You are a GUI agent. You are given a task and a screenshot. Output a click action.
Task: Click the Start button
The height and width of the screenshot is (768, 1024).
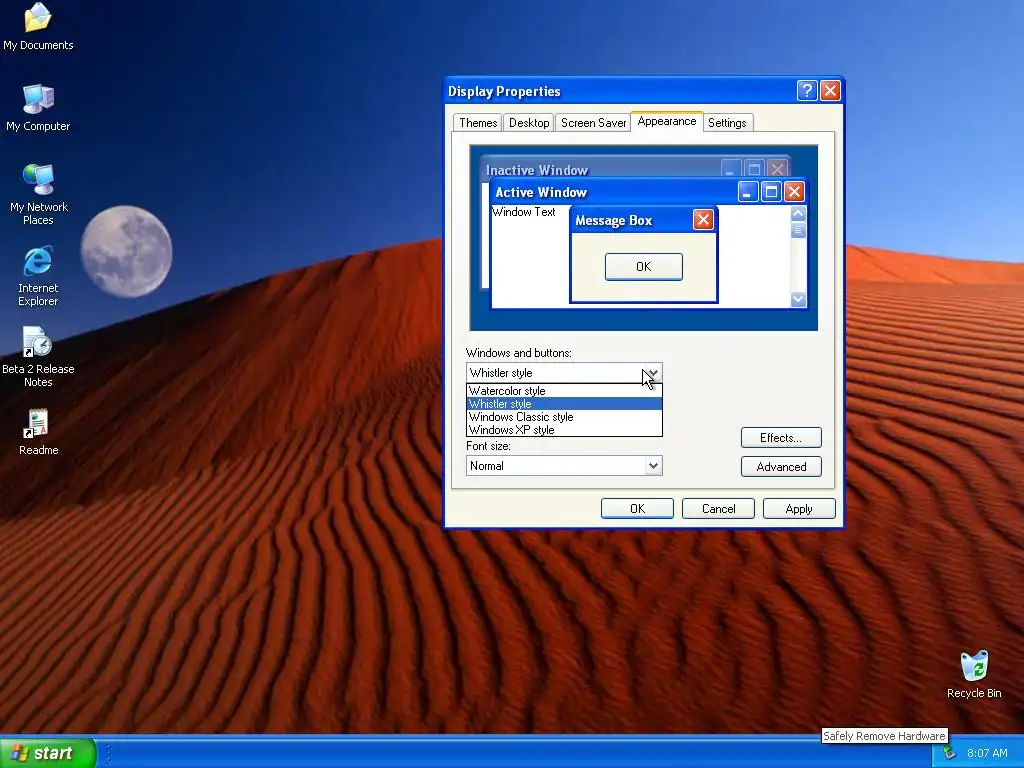(48, 753)
